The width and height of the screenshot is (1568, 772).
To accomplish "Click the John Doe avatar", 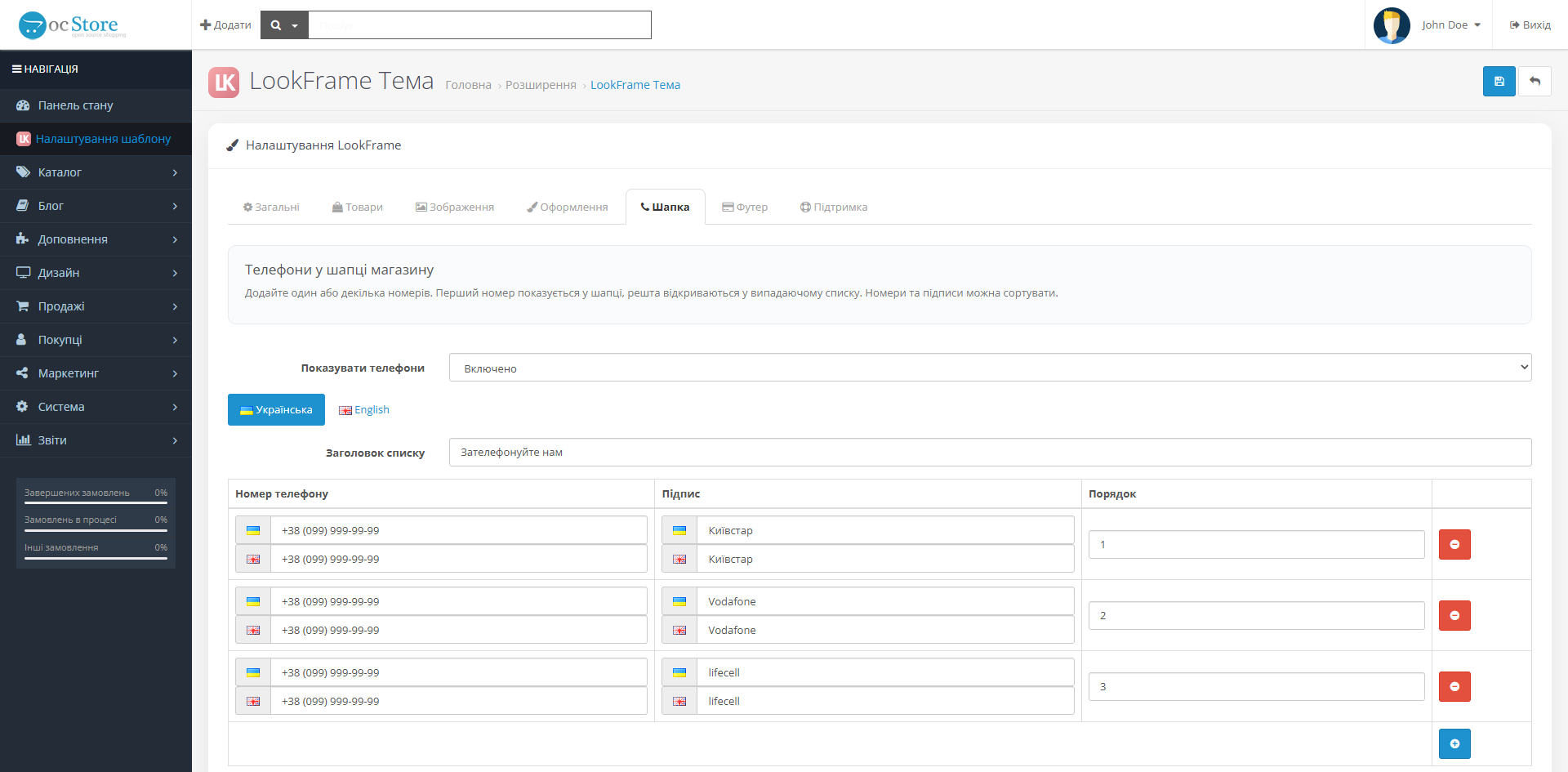I will [1392, 25].
